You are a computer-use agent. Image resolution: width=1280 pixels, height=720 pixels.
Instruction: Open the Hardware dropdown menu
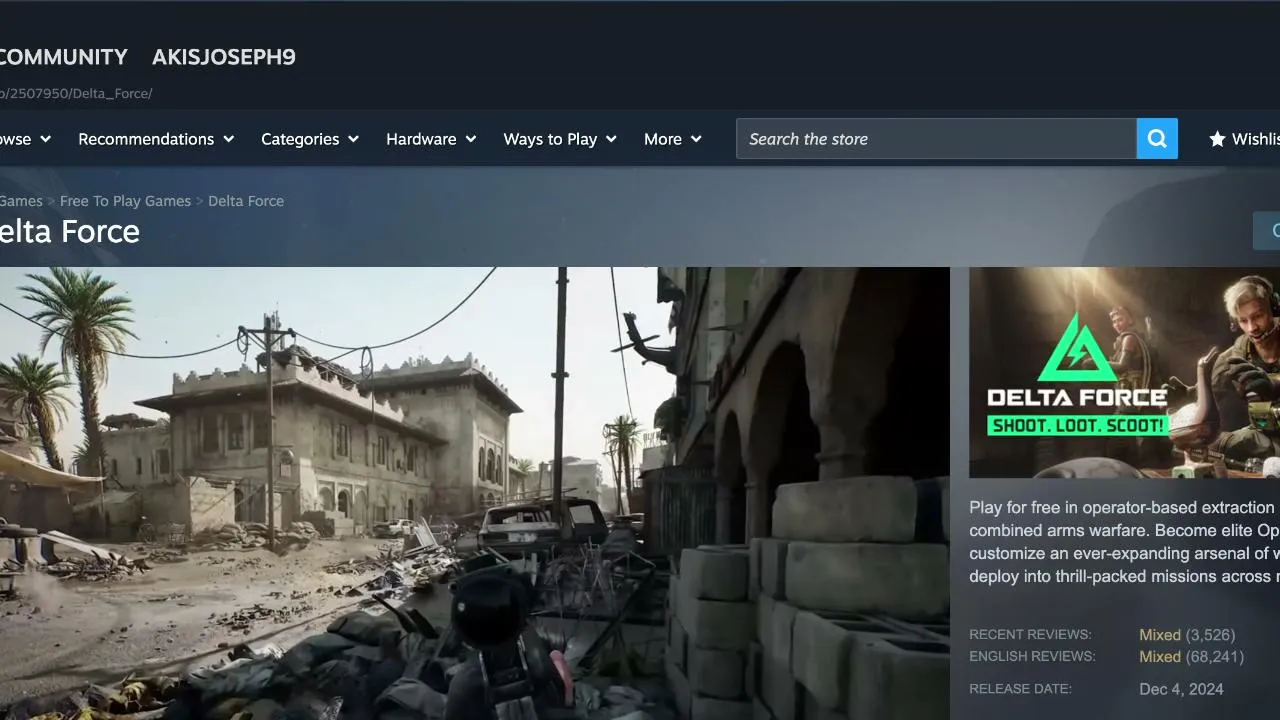tap(431, 139)
